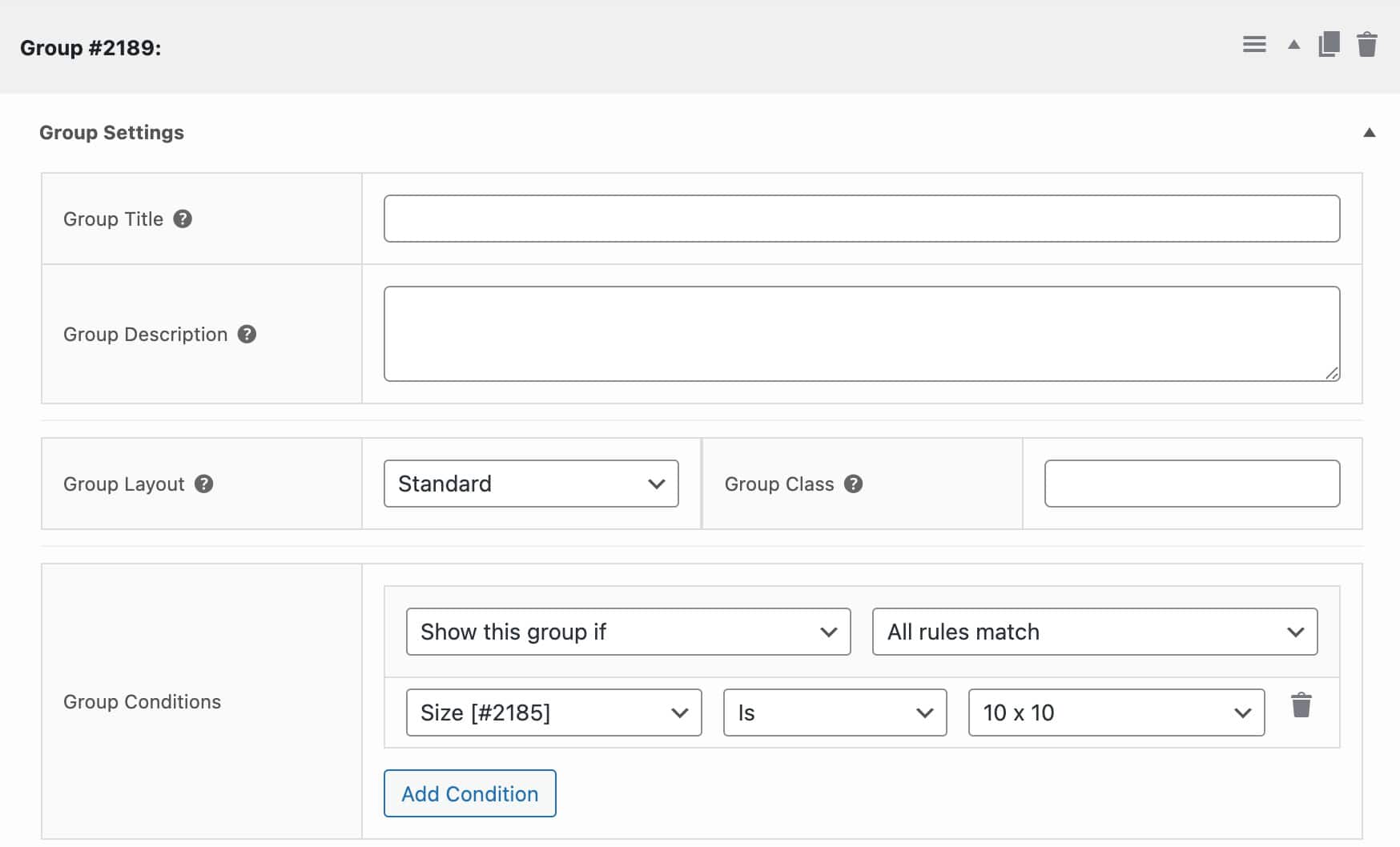
Task: Click the Group Description text area
Action: pyautogui.click(x=861, y=332)
